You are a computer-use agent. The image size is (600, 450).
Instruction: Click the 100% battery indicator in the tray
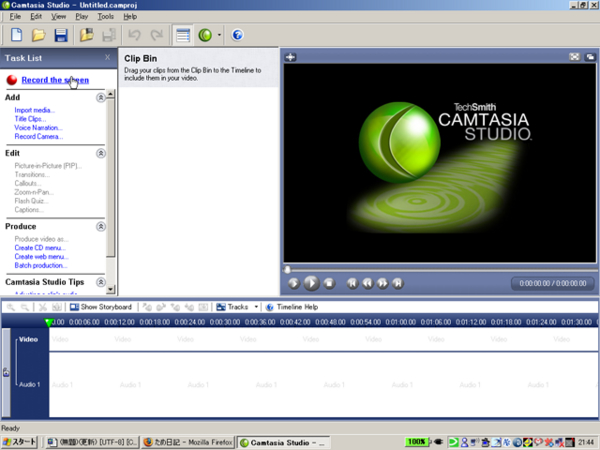coord(416,442)
